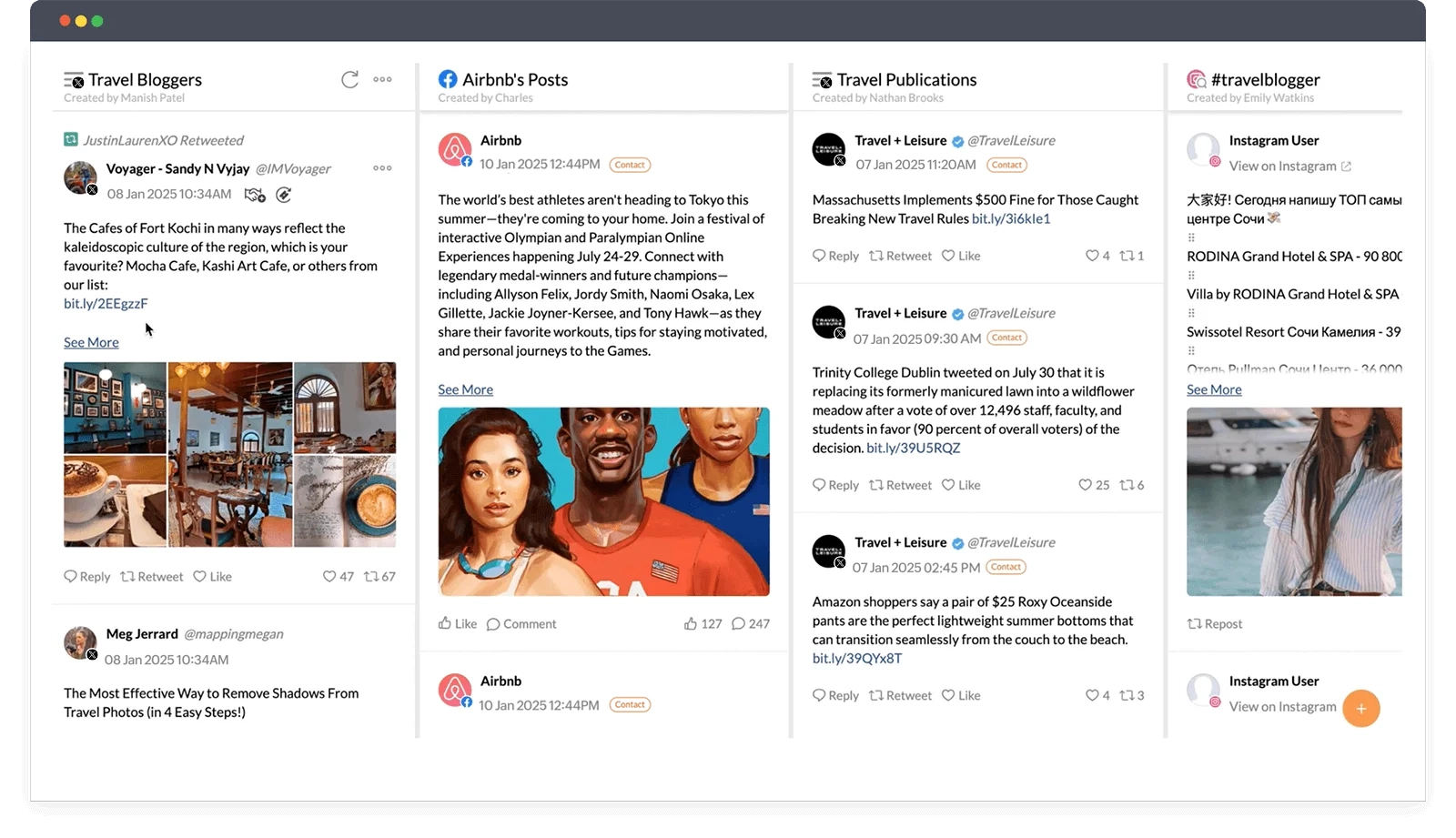Click the circular mention icon on Voyager post
The image size is (1456, 838).
(x=284, y=195)
